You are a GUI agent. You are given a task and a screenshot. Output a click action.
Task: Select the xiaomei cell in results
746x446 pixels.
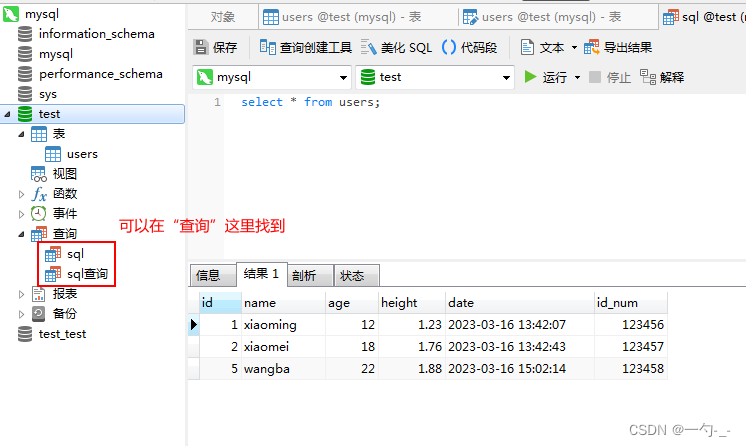coord(268,347)
